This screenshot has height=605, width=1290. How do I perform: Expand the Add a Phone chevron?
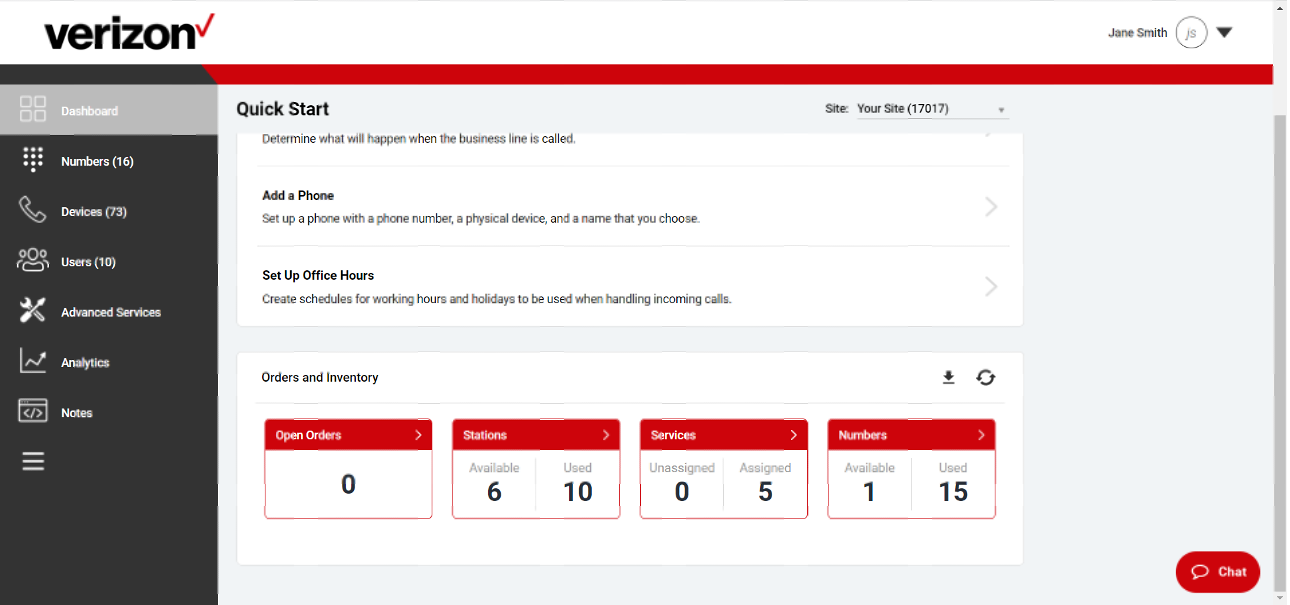[x=991, y=207]
